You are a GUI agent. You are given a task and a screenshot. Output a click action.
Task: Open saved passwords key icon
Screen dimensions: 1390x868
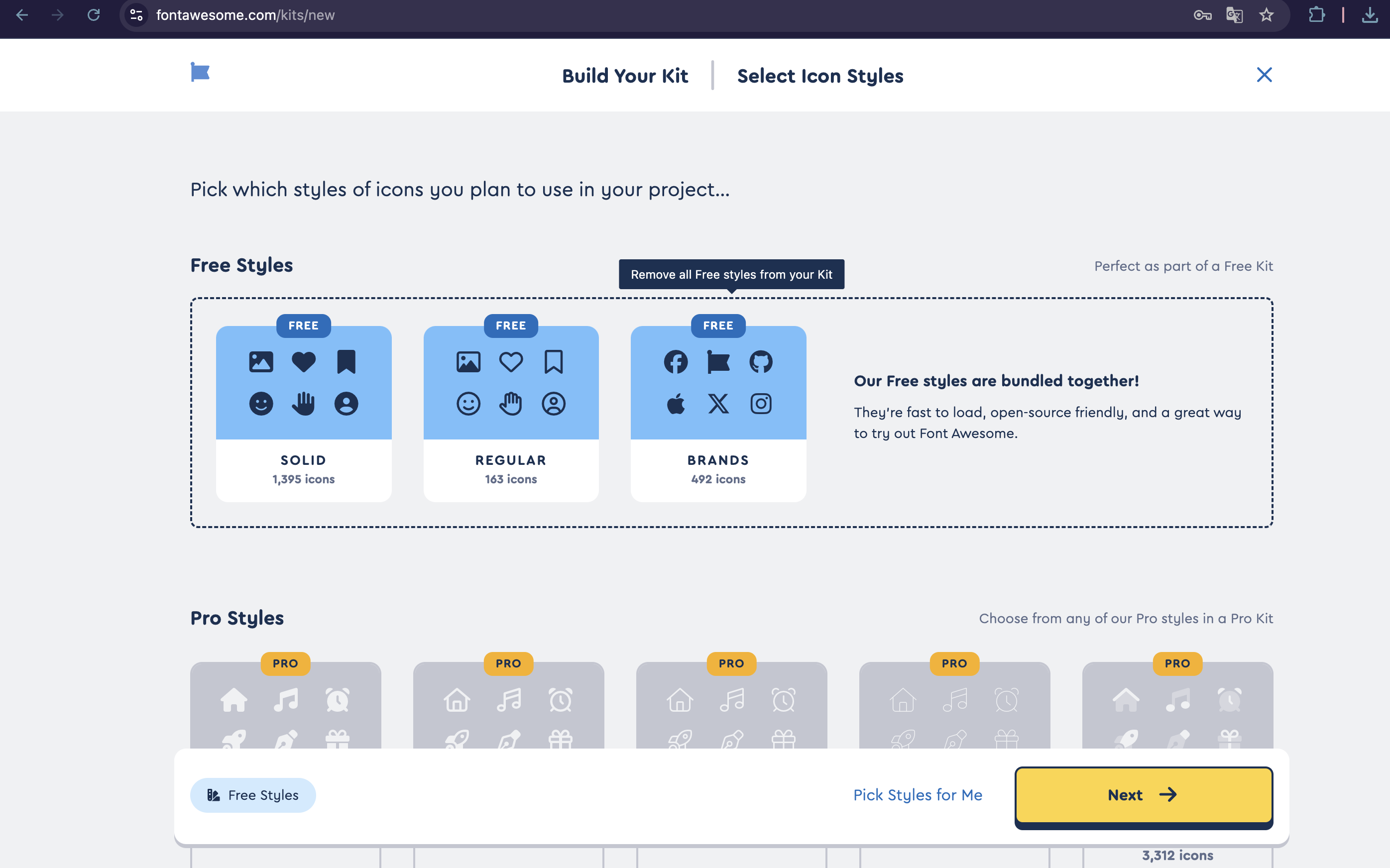1202,15
